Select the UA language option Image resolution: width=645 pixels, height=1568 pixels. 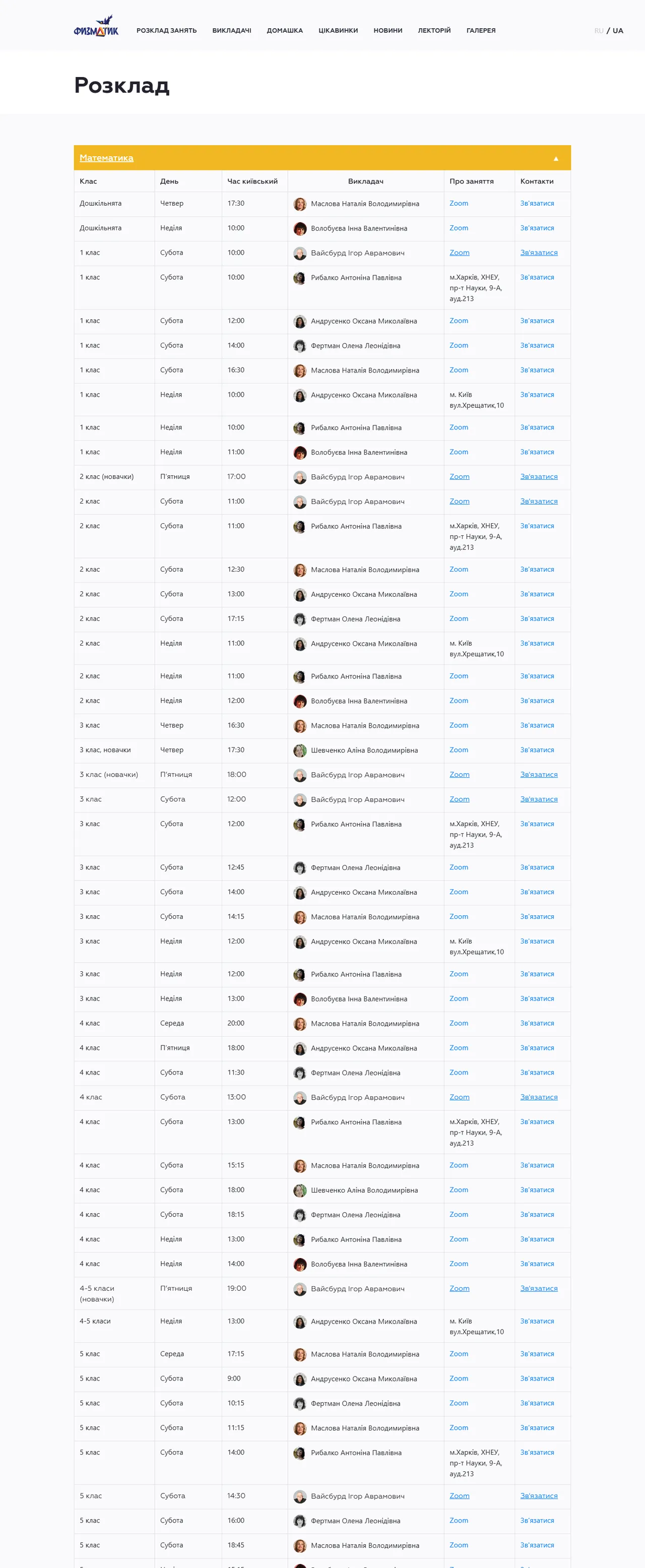(x=618, y=30)
